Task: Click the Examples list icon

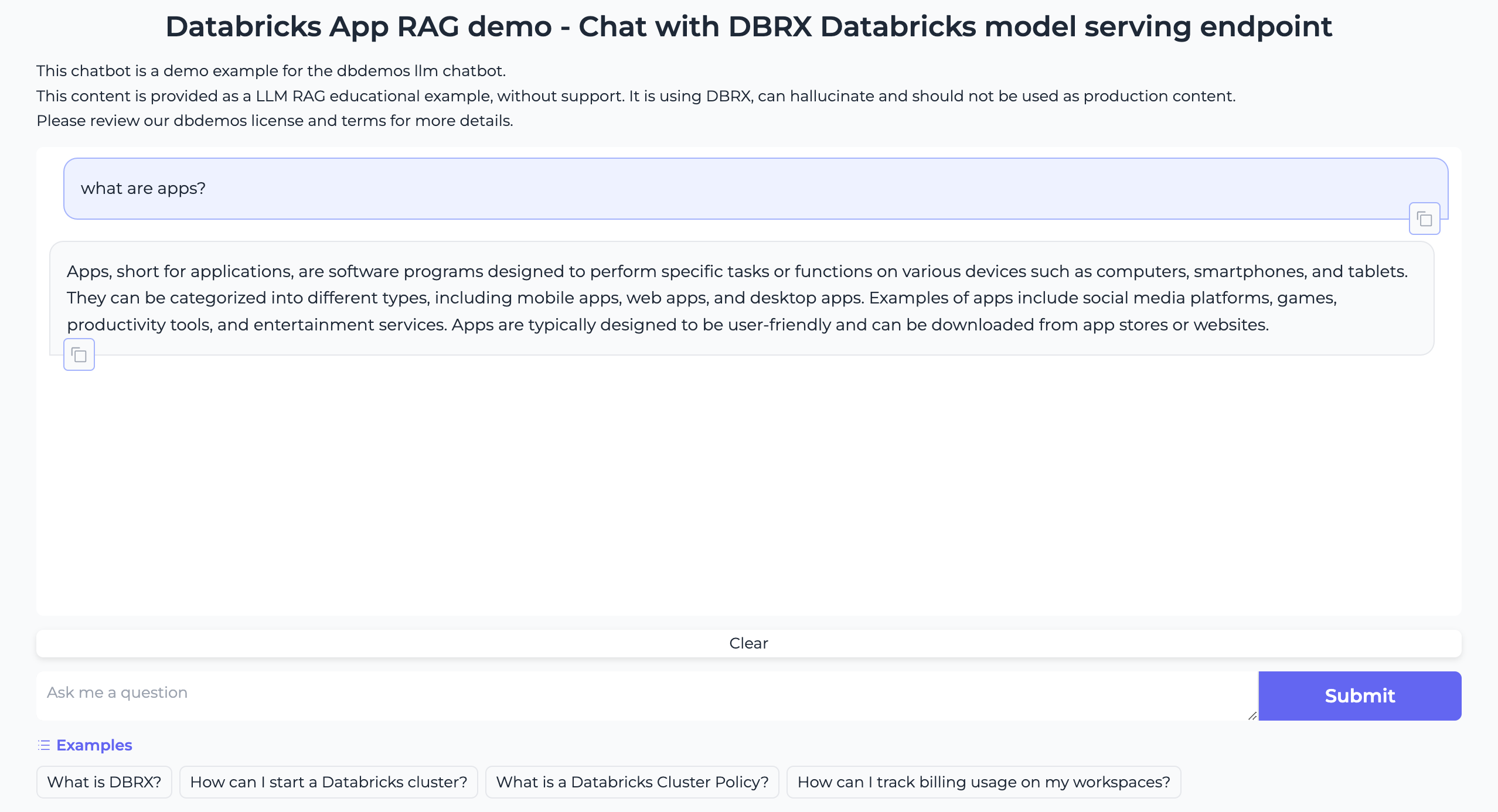Action: pos(44,745)
